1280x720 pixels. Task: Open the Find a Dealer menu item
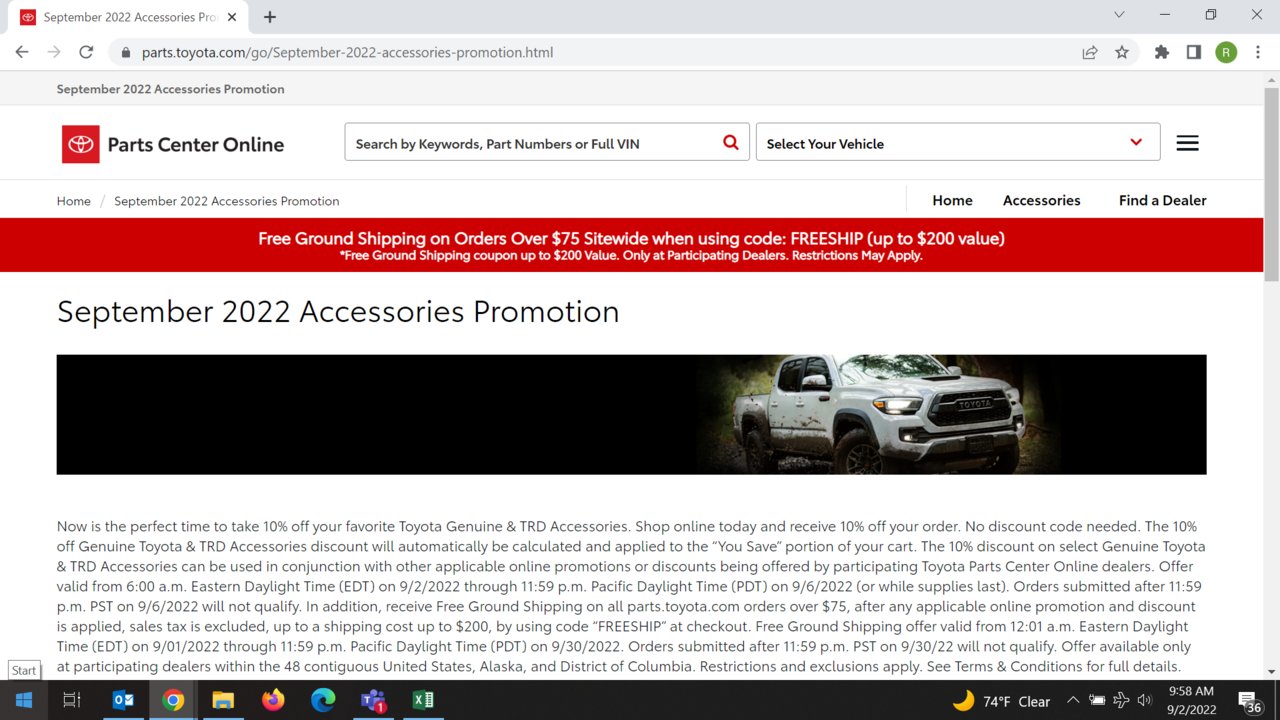1162,200
